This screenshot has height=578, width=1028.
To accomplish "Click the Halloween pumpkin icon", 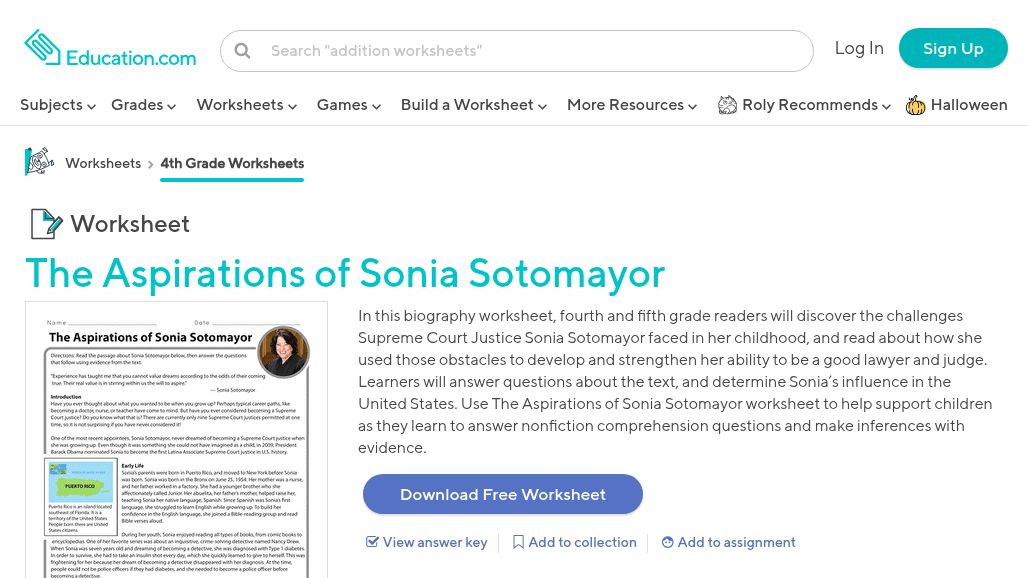I will coord(915,105).
